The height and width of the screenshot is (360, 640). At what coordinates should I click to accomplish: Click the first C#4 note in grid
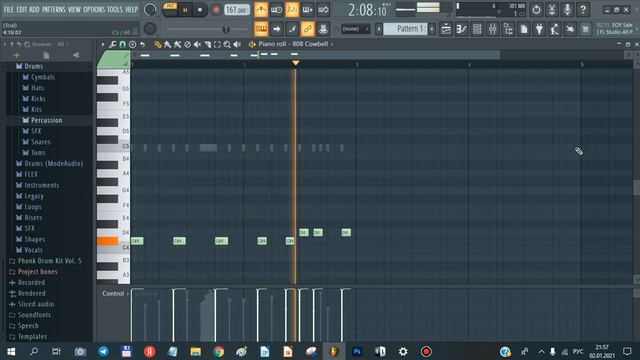click(137, 241)
